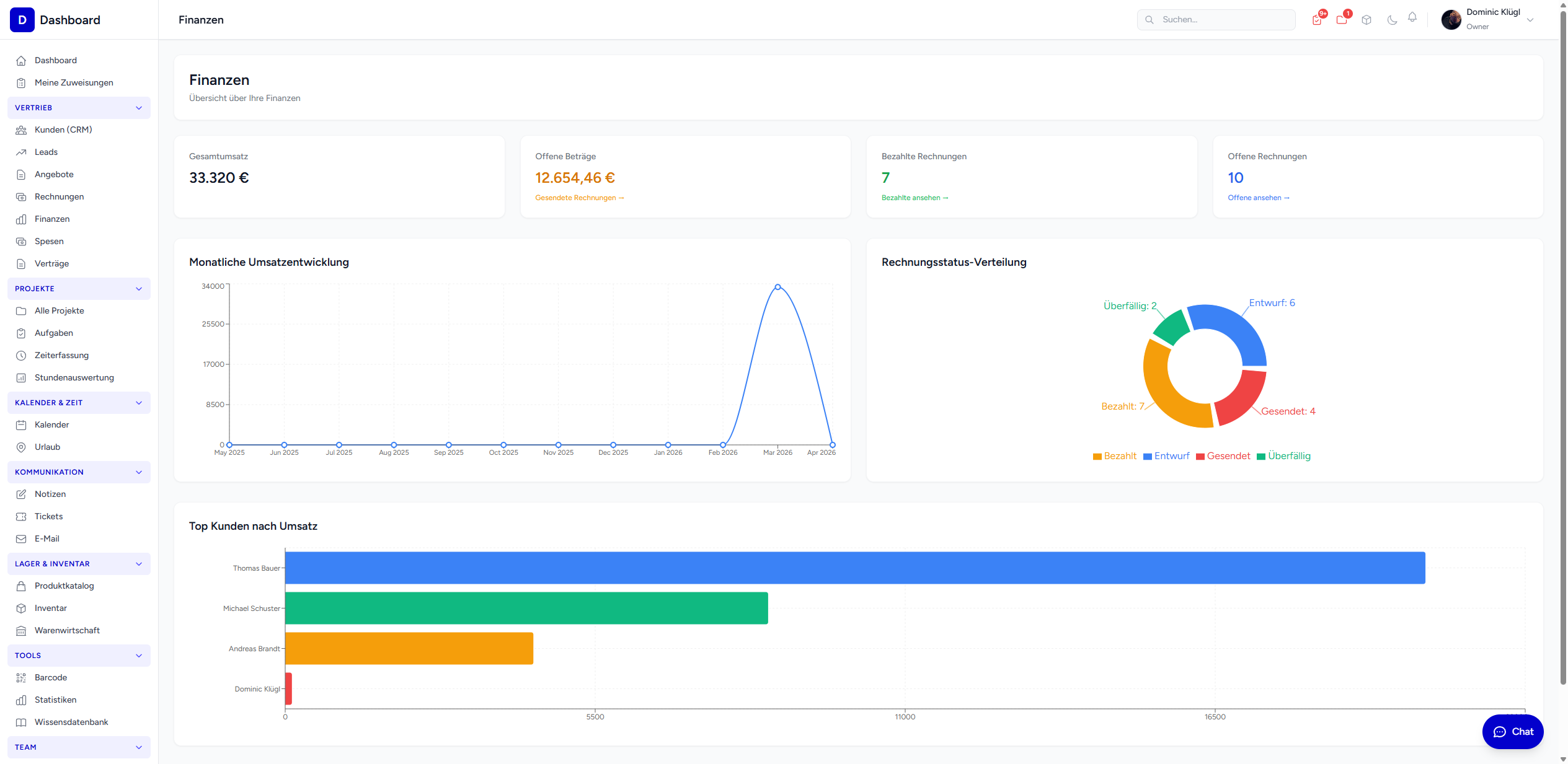Toggle the Bezahlt legend swatch in the donut chart

click(x=1097, y=457)
